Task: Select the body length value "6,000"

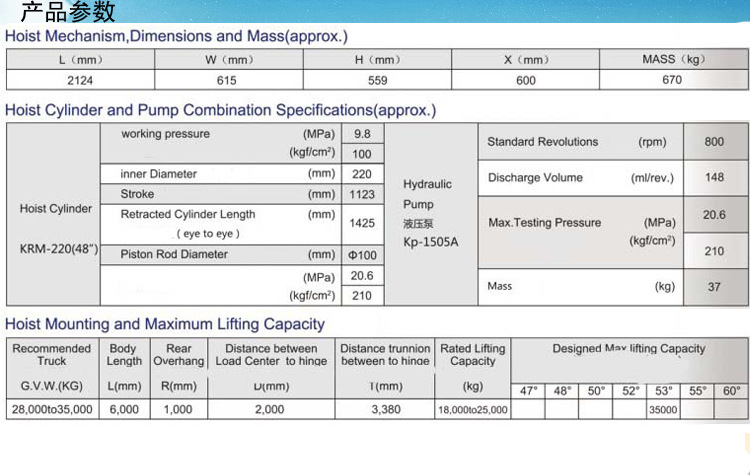Action: tap(124, 409)
